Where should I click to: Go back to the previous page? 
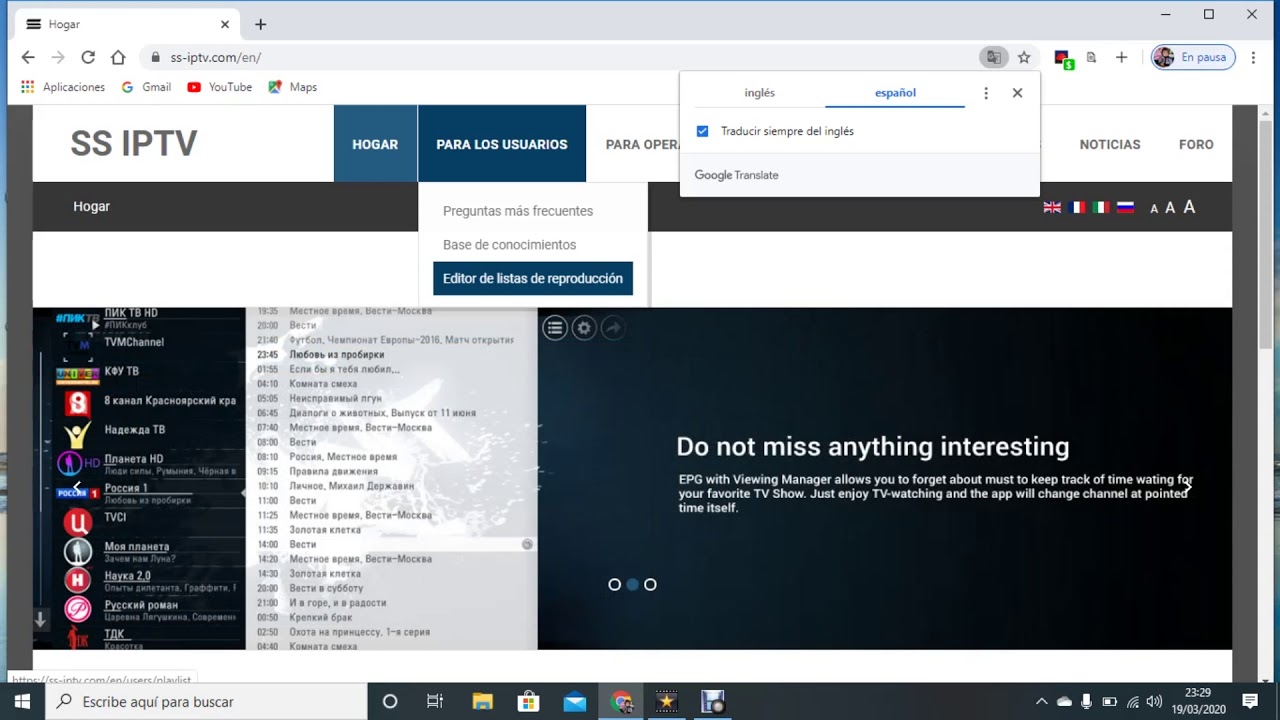point(28,57)
